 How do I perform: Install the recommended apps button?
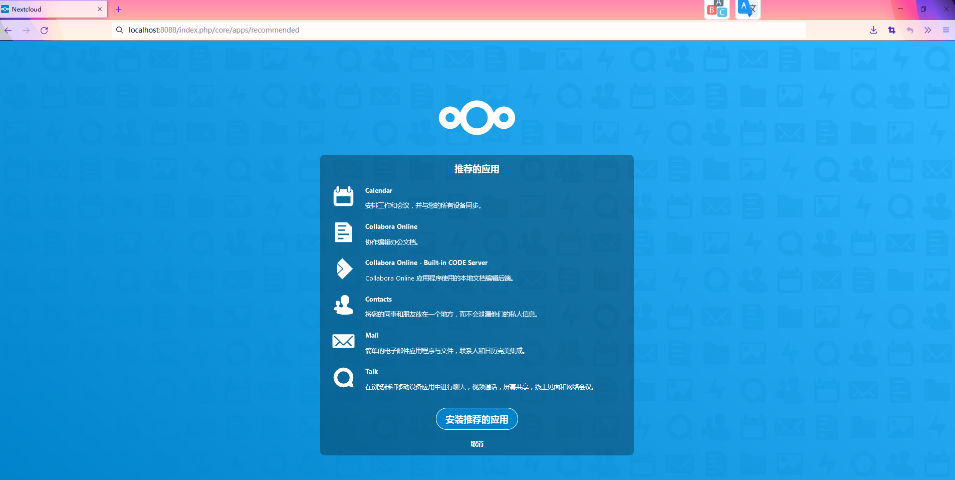(477, 419)
